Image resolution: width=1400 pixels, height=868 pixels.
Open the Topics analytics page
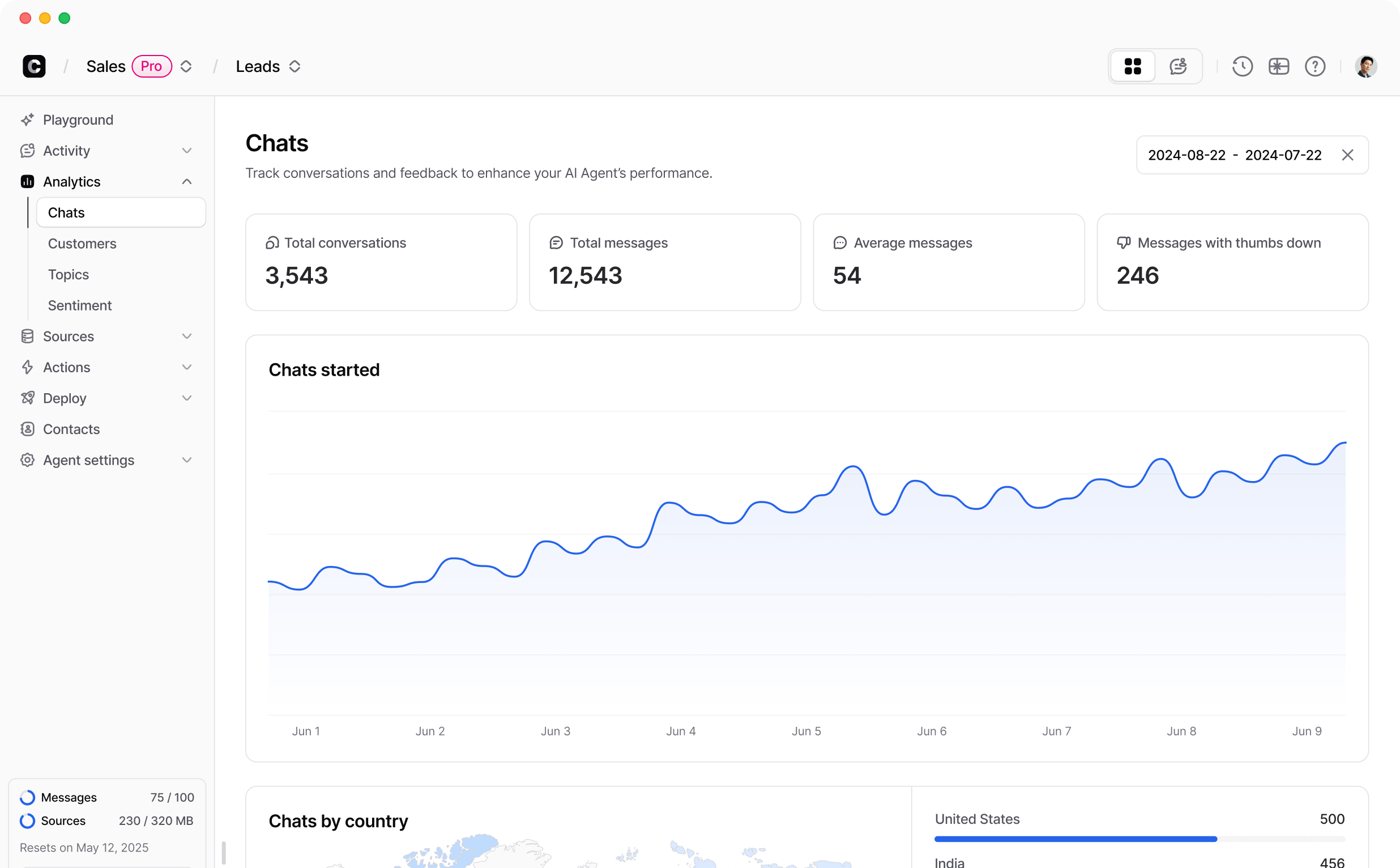coord(69,274)
